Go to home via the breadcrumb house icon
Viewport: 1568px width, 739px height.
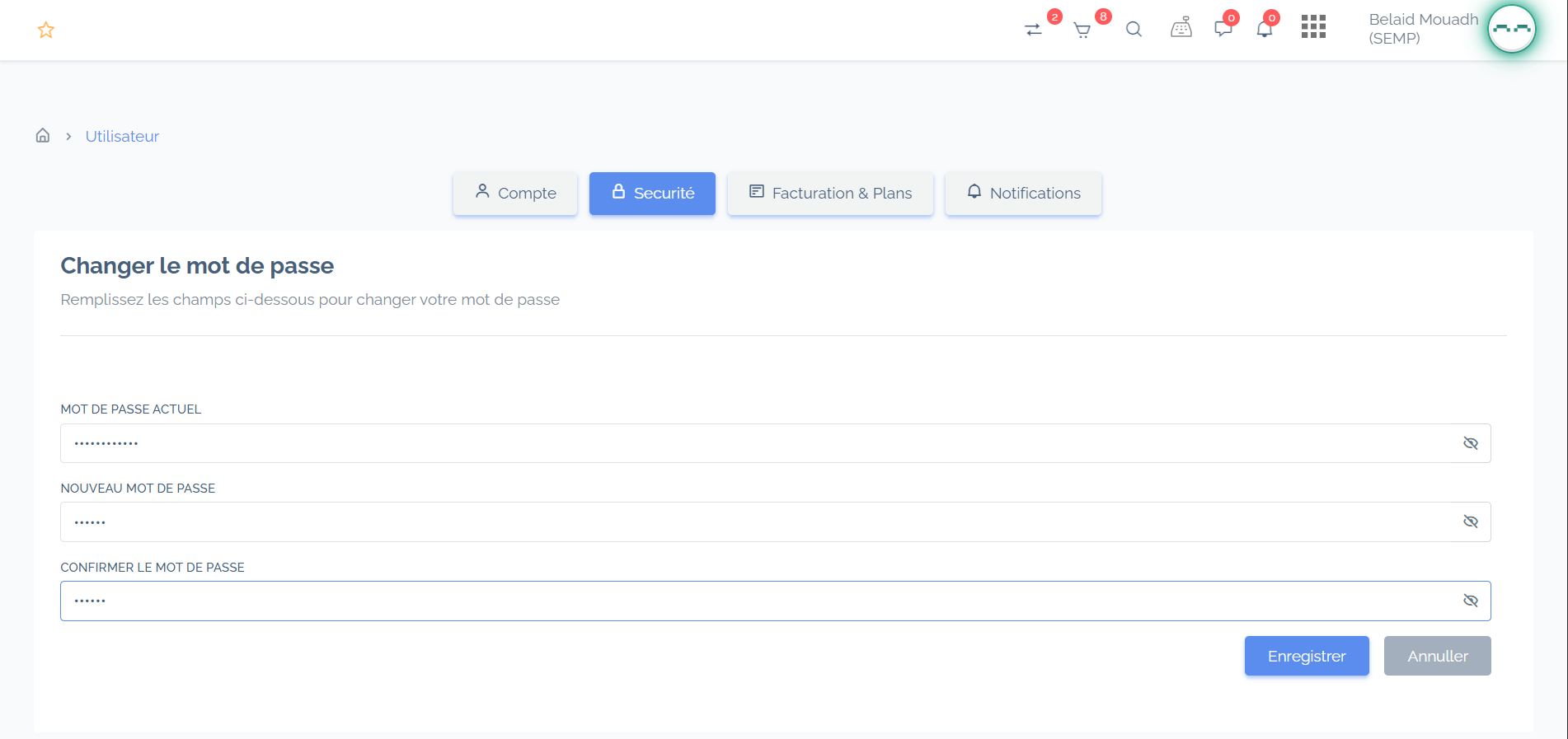coord(43,135)
